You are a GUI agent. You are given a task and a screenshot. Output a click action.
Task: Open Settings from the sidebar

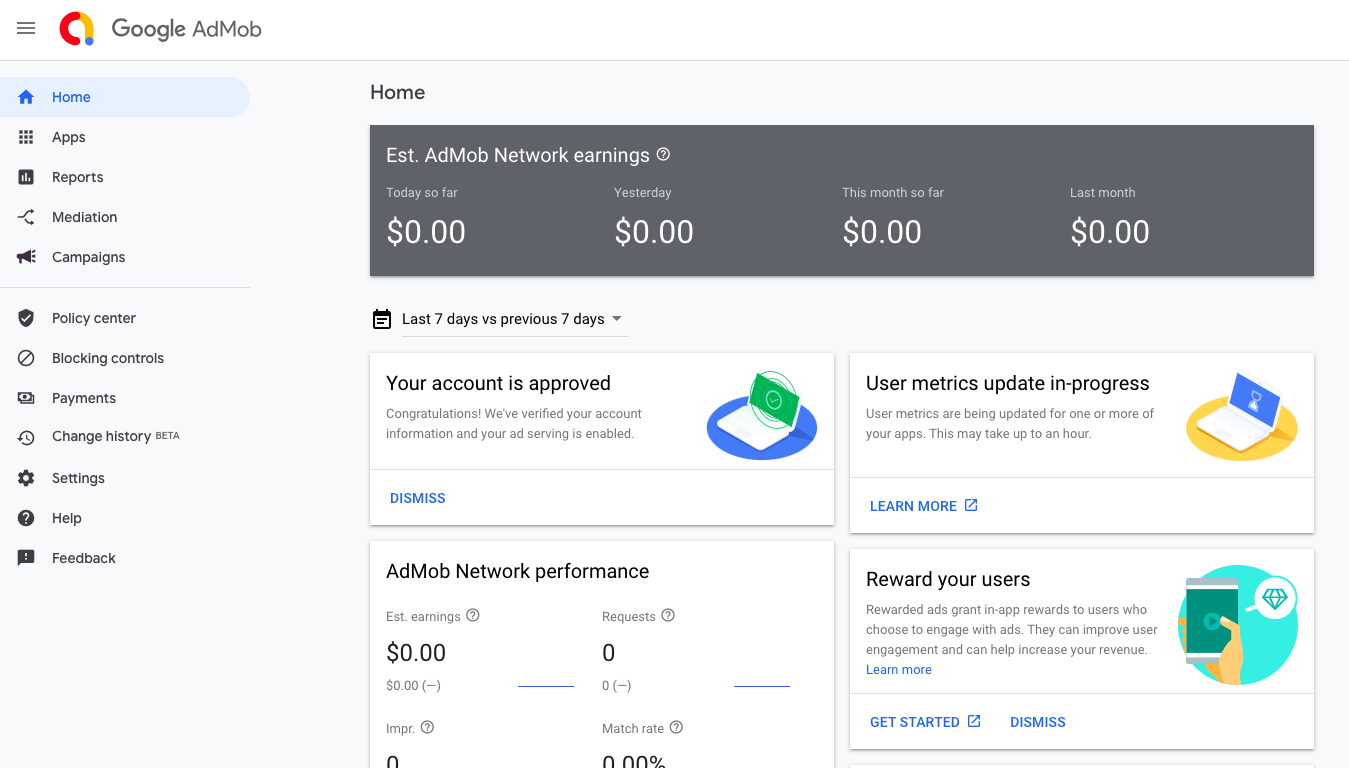[78, 478]
